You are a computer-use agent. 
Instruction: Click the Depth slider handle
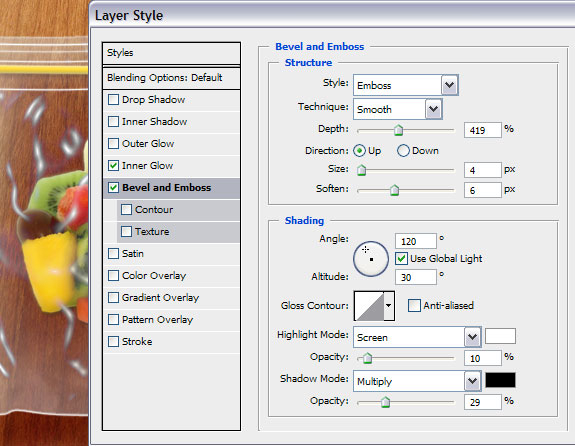click(398, 130)
